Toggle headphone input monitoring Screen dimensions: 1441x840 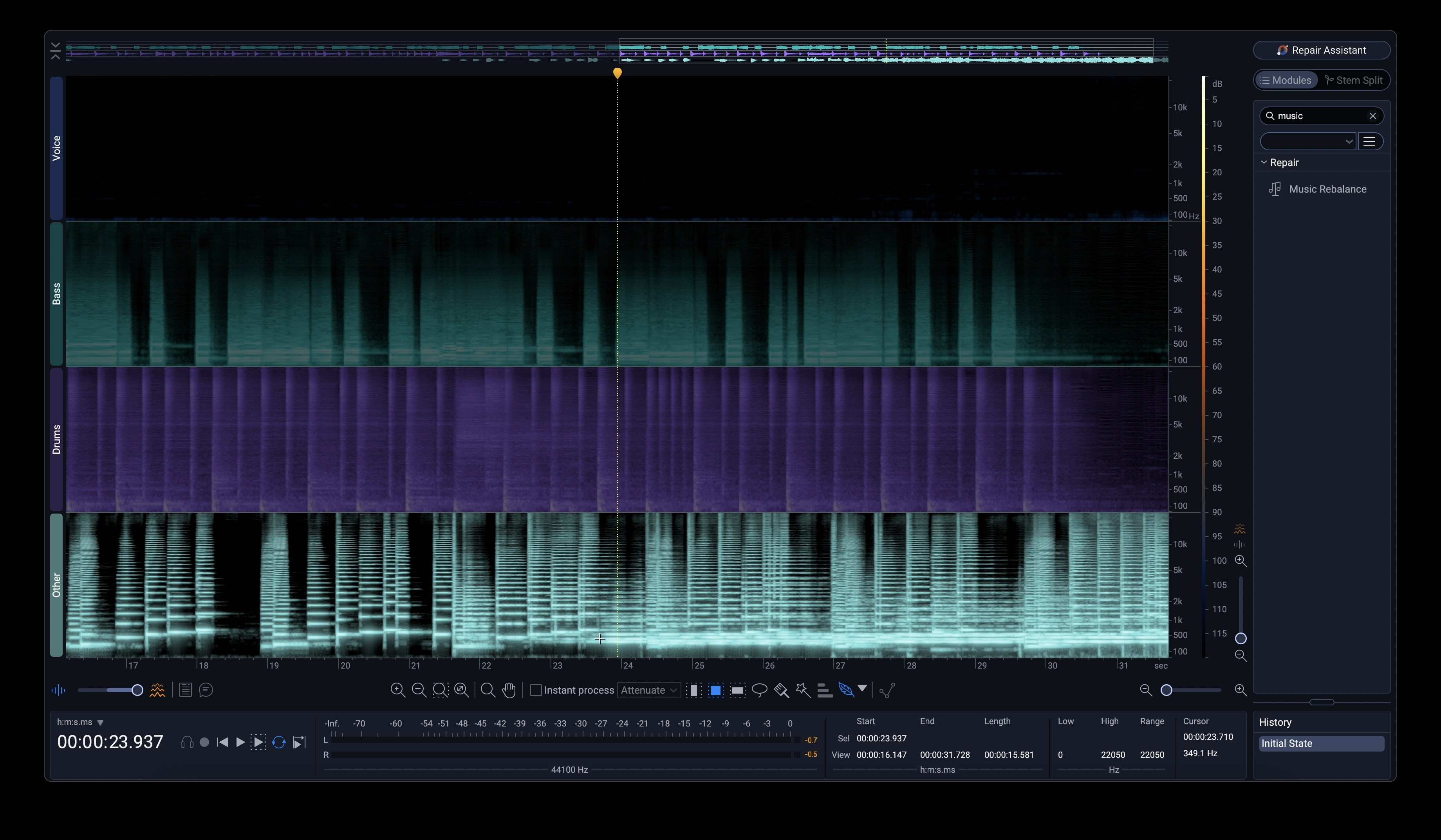click(186, 742)
